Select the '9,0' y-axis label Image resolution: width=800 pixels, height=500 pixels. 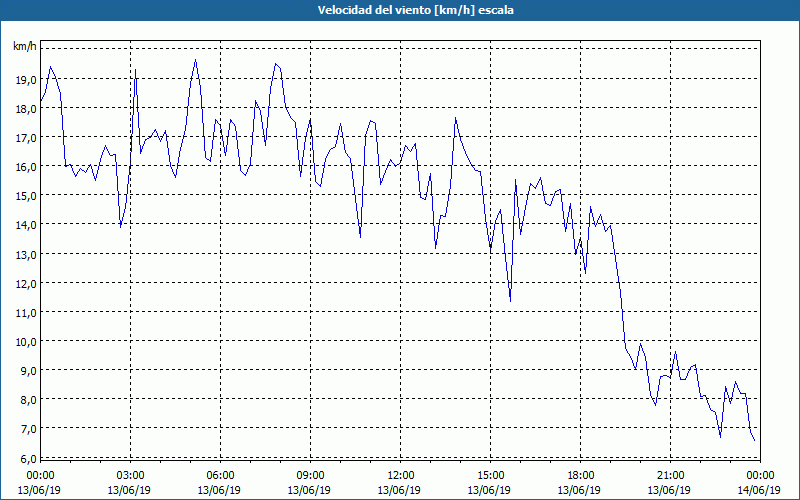28,371
